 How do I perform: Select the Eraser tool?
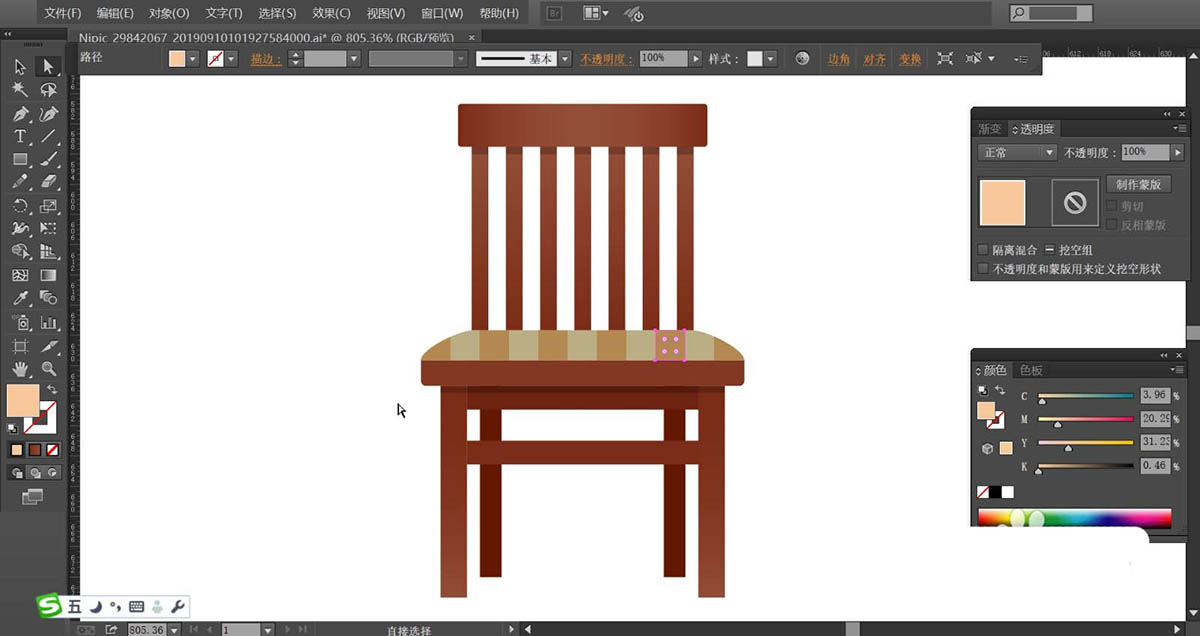pos(48,182)
